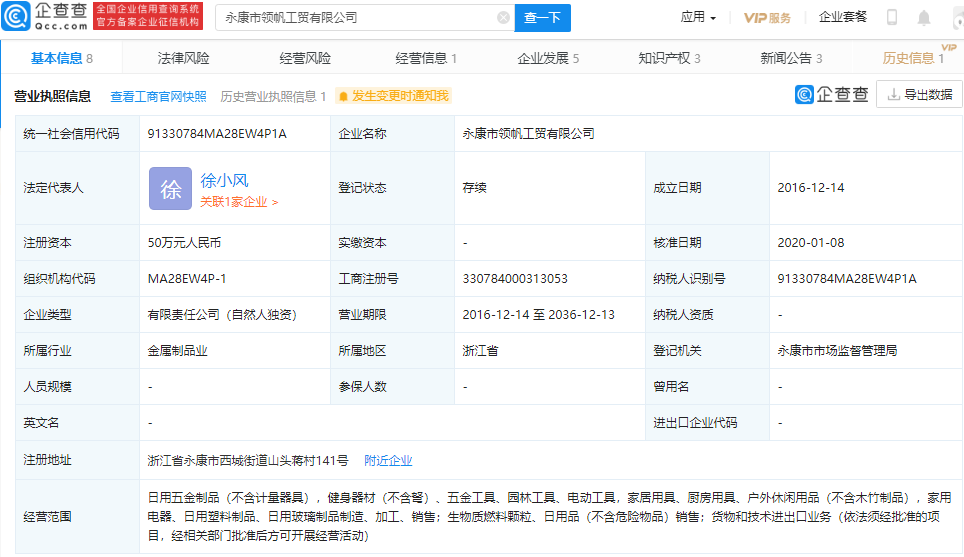Click the Qcc.com logo icon
964x557 pixels.
[x=15, y=16]
